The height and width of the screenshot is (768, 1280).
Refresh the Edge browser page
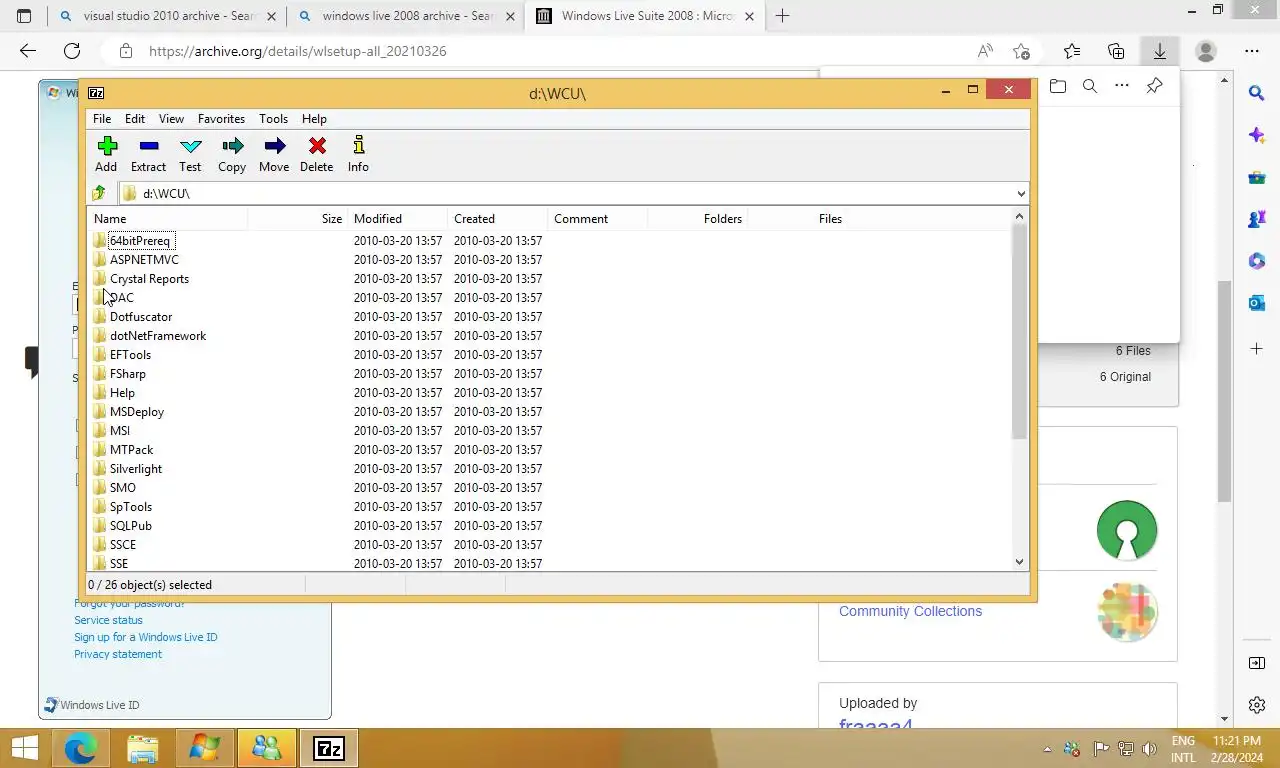click(x=72, y=51)
